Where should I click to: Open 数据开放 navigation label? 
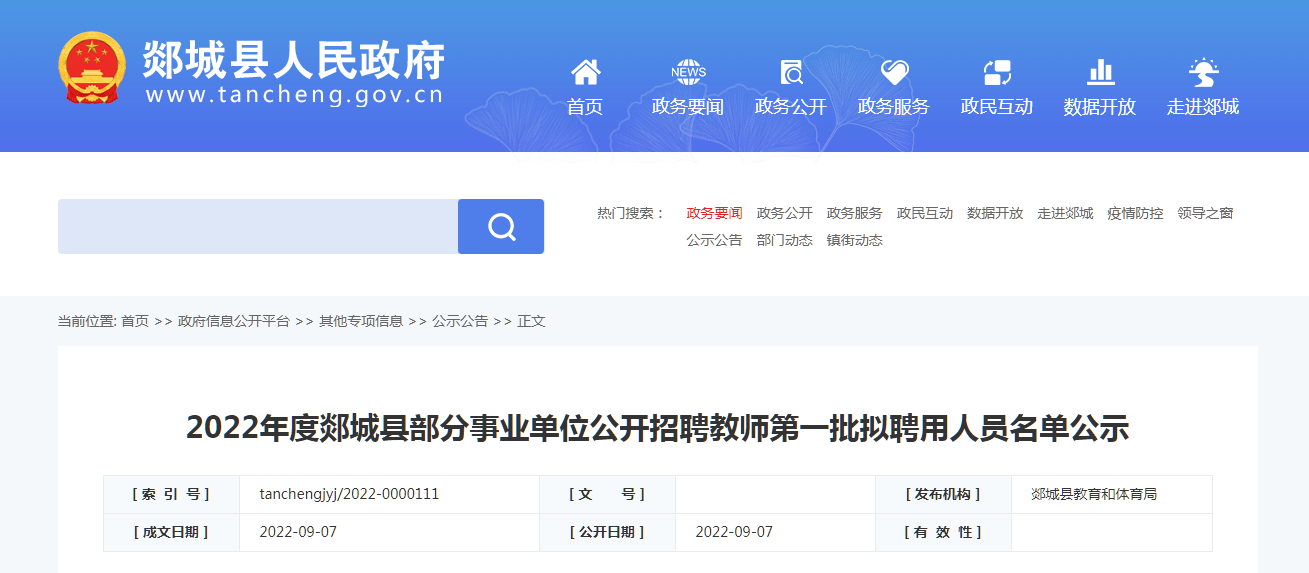1100,106
